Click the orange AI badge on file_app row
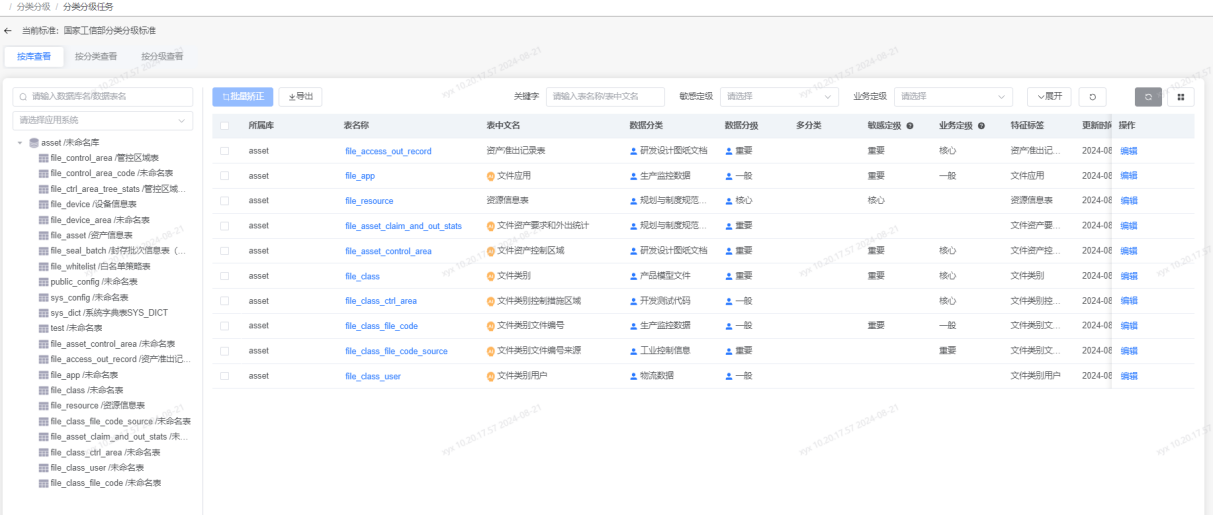The image size is (1213, 515). (x=490, y=176)
